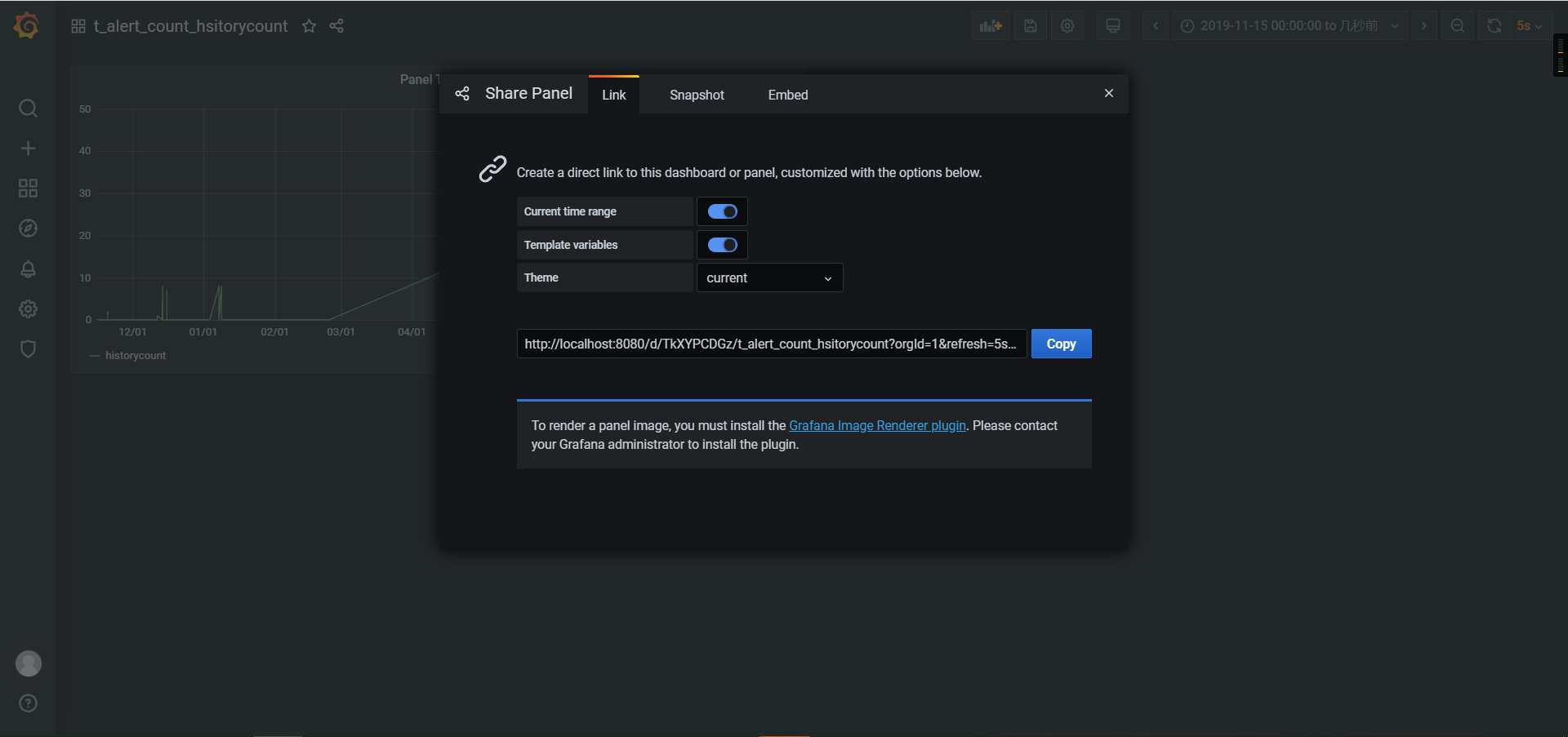Disable the Current time range toggle

pos(722,211)
